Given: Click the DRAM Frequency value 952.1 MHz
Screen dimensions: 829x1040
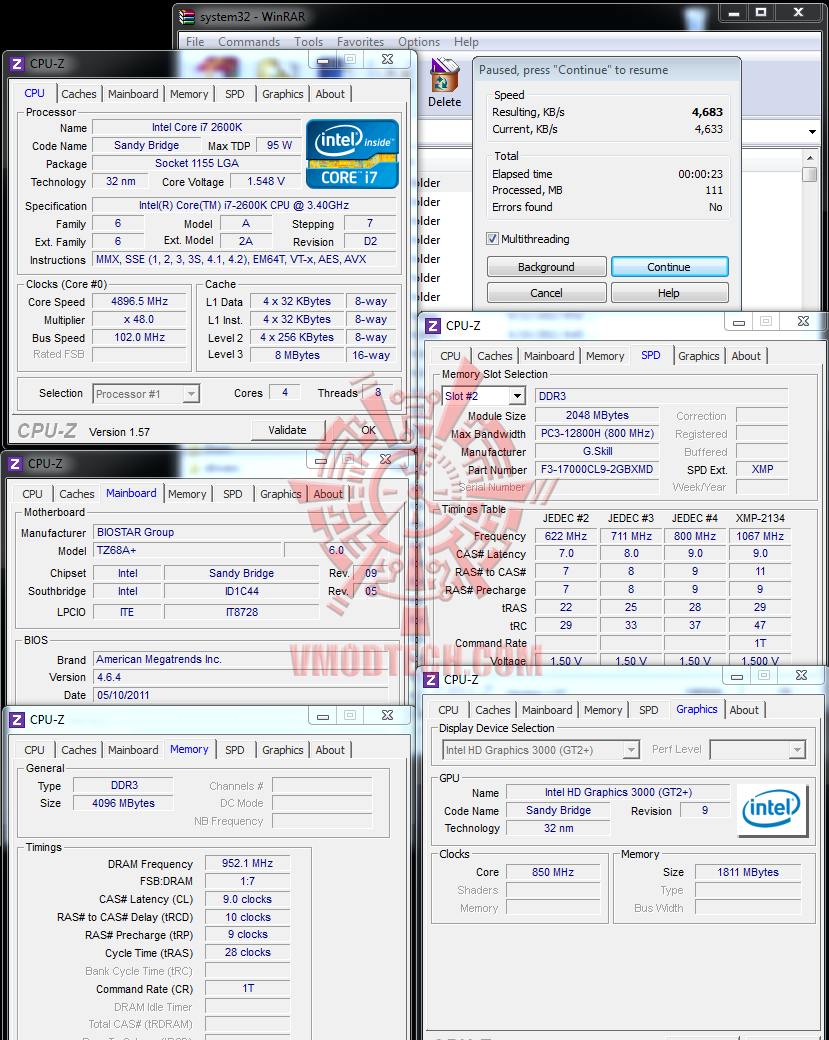Looking at the screenshot, I should (247, 863).
